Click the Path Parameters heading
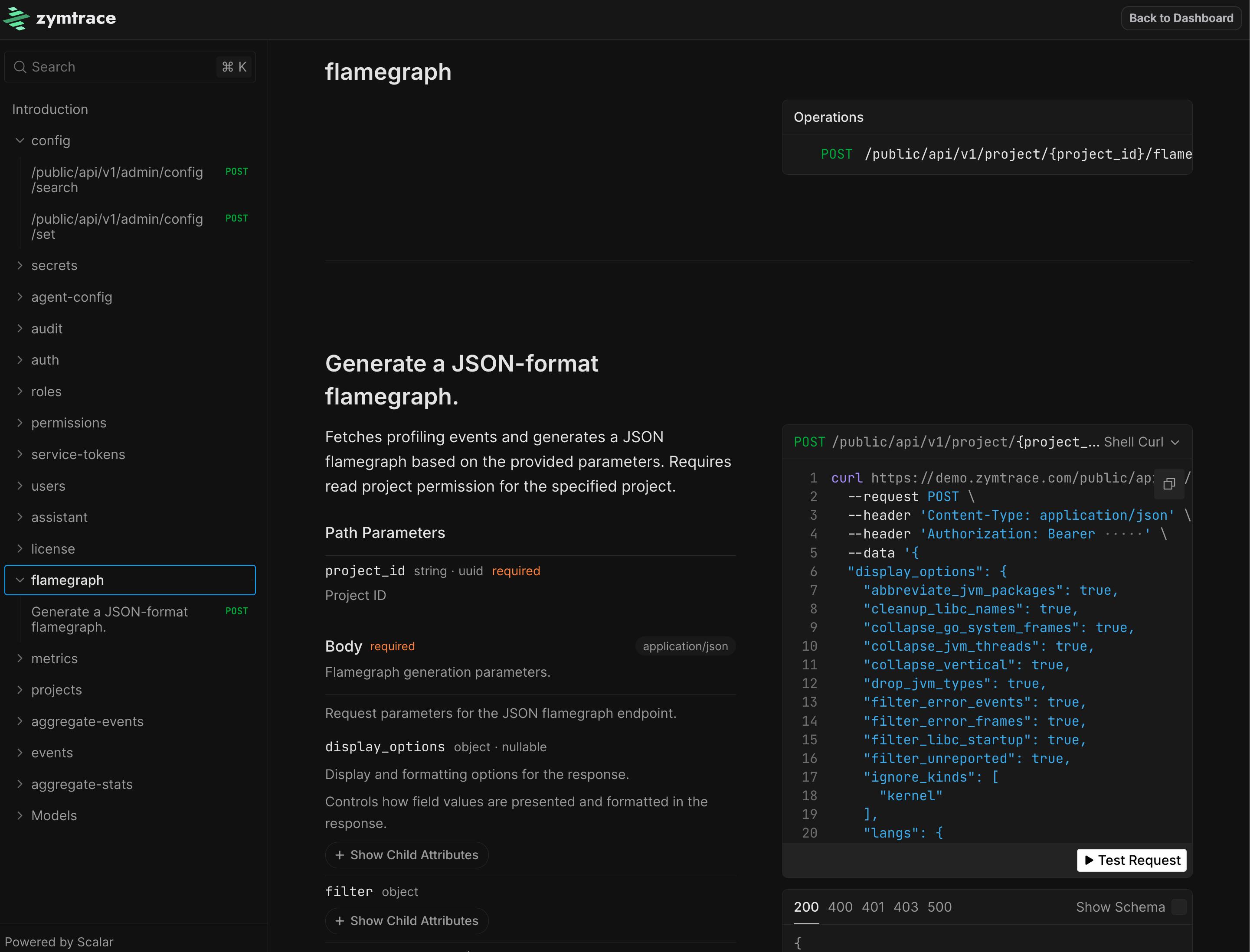This screenshot has height=952, width=1250. pyautogui.click(x=385, y=533)
